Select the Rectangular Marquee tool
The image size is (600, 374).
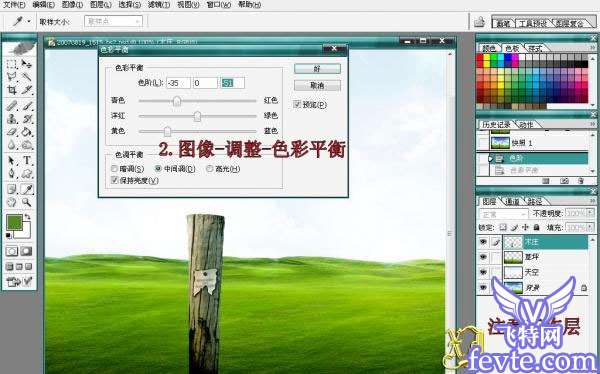coord(12,64)
